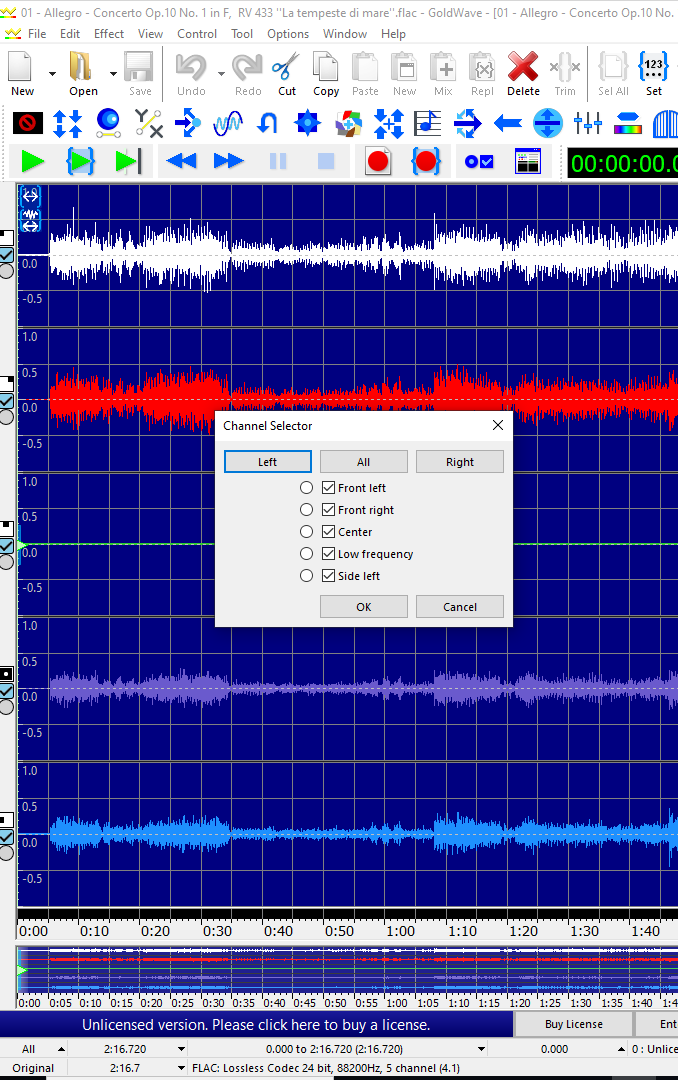Select the Center channel radio button
Viewport: 678px width, 1080px height.
pyautogui.click(x=307, y=532)
